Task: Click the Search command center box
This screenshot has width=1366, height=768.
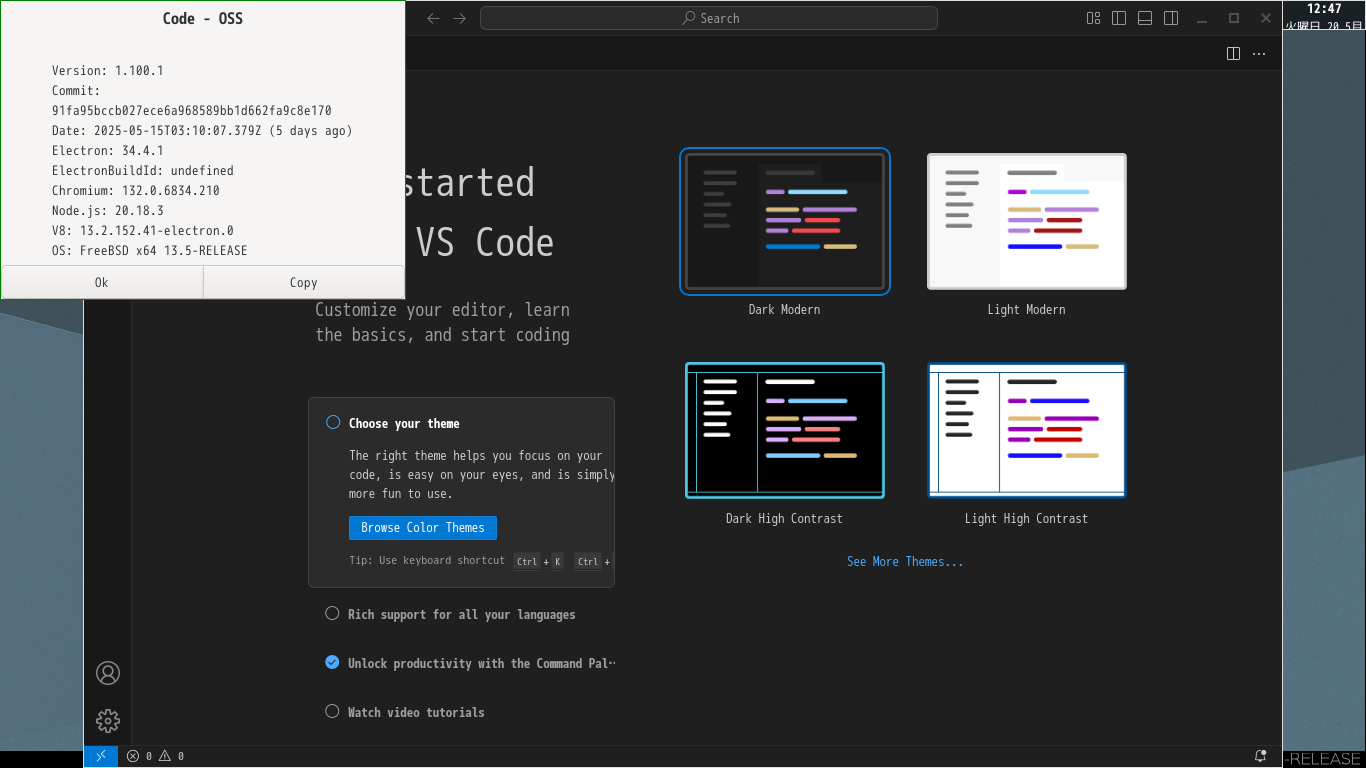Action: coord(709,18)
